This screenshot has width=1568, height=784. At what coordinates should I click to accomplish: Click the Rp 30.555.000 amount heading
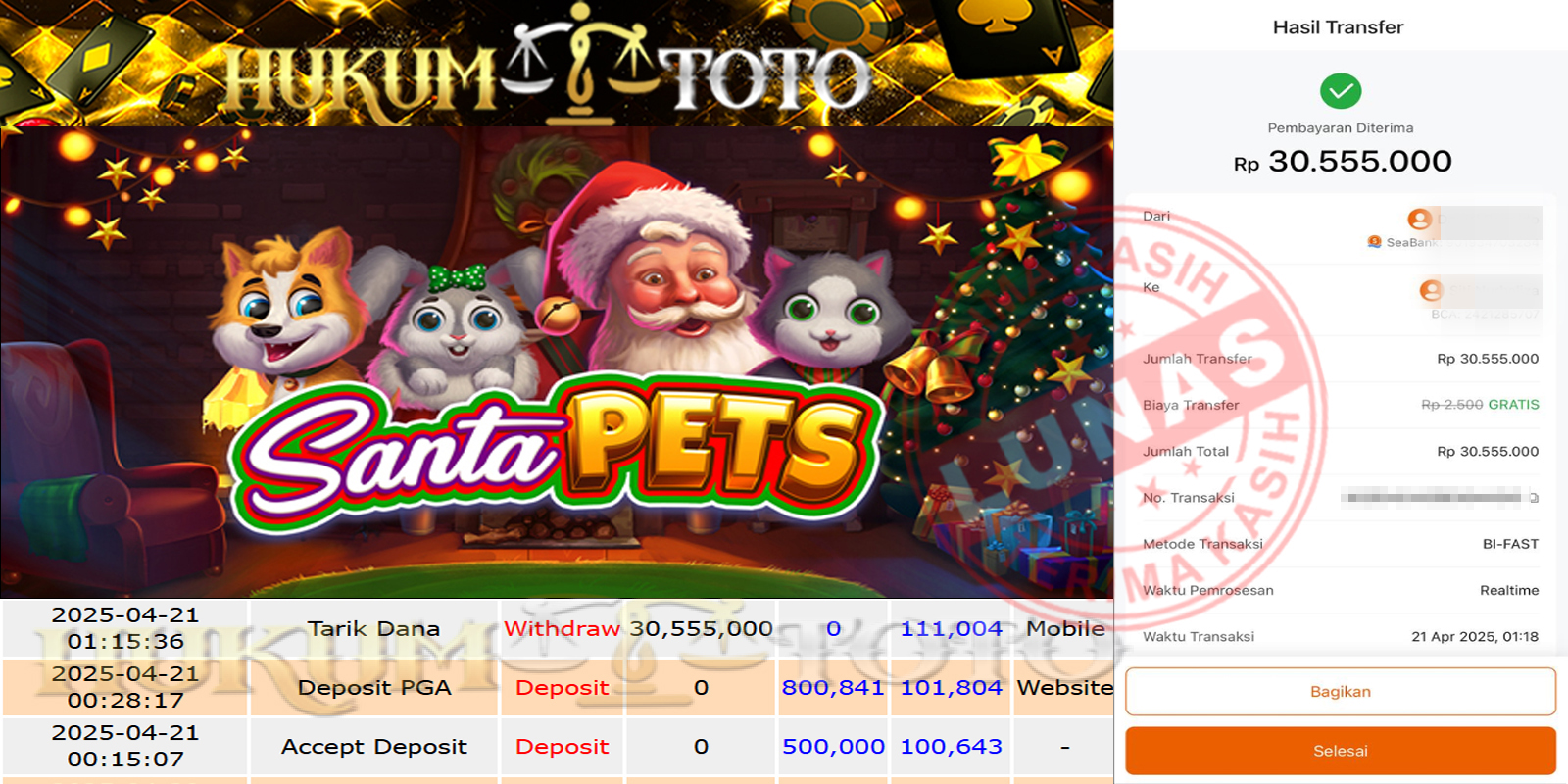[1343, 161]
